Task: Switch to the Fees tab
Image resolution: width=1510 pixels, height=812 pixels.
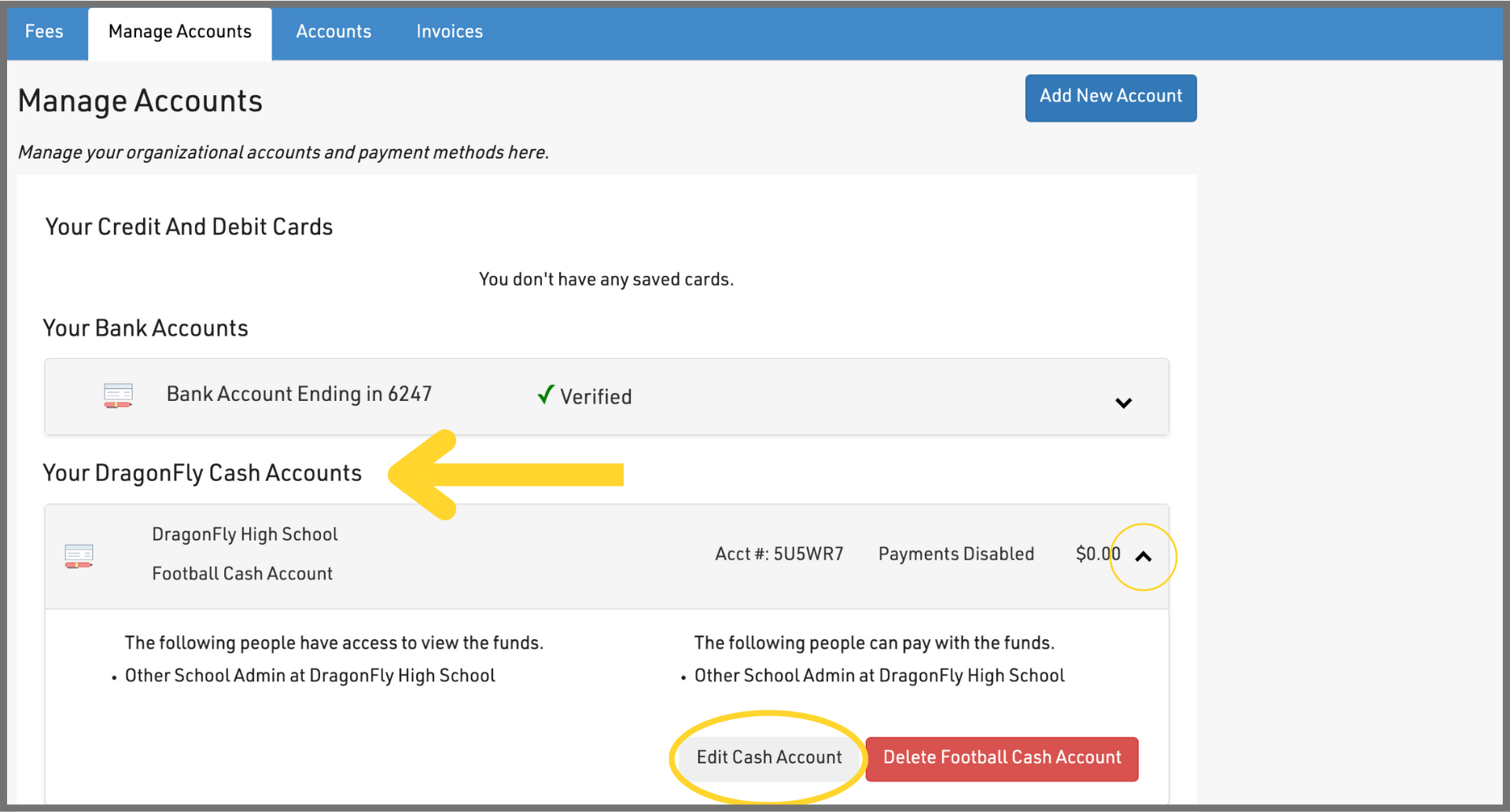Action: [x=44, y=32]
